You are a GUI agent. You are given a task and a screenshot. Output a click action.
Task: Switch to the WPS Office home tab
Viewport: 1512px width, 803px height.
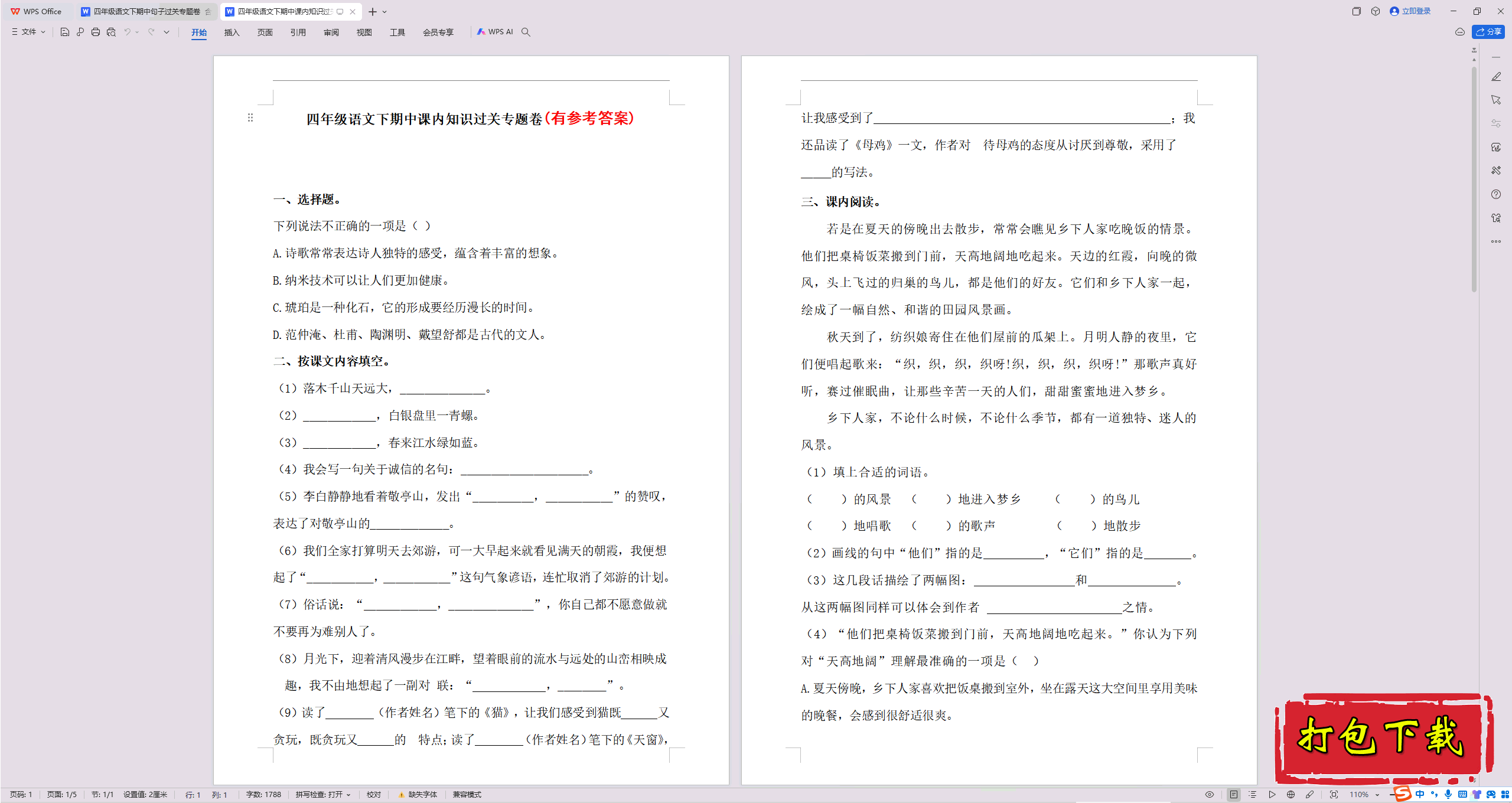pyautogui.click(x=37, y=12)
